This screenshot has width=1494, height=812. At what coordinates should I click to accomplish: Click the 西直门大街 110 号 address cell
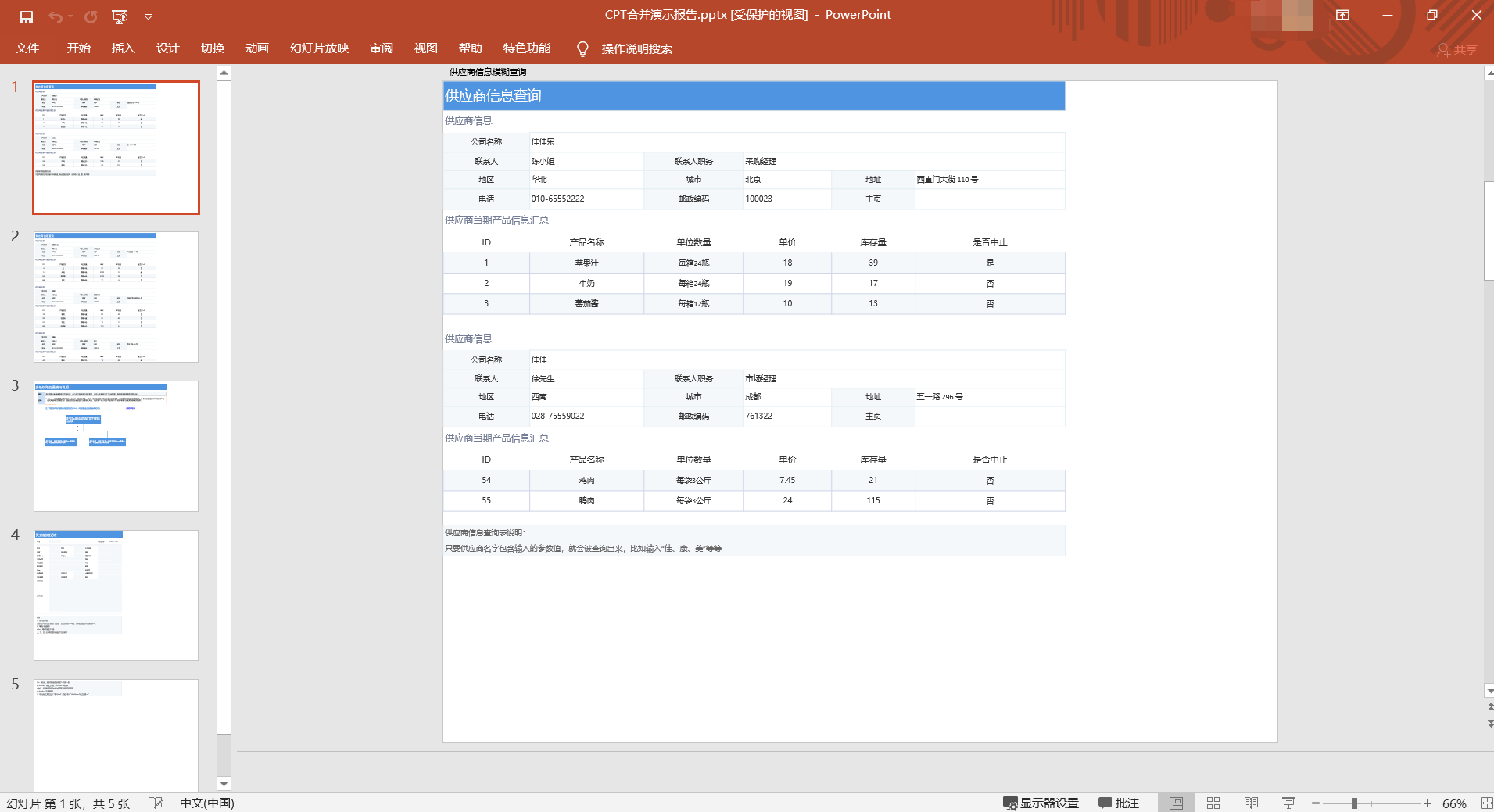tap(990, 180)
